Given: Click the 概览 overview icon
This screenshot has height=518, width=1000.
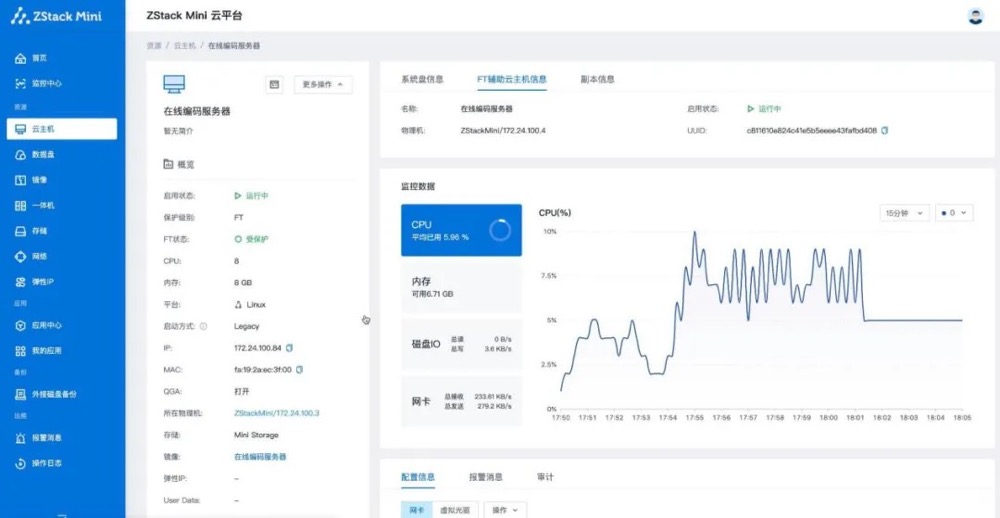Looking at the screenshot, I should (x=168, y=164).
